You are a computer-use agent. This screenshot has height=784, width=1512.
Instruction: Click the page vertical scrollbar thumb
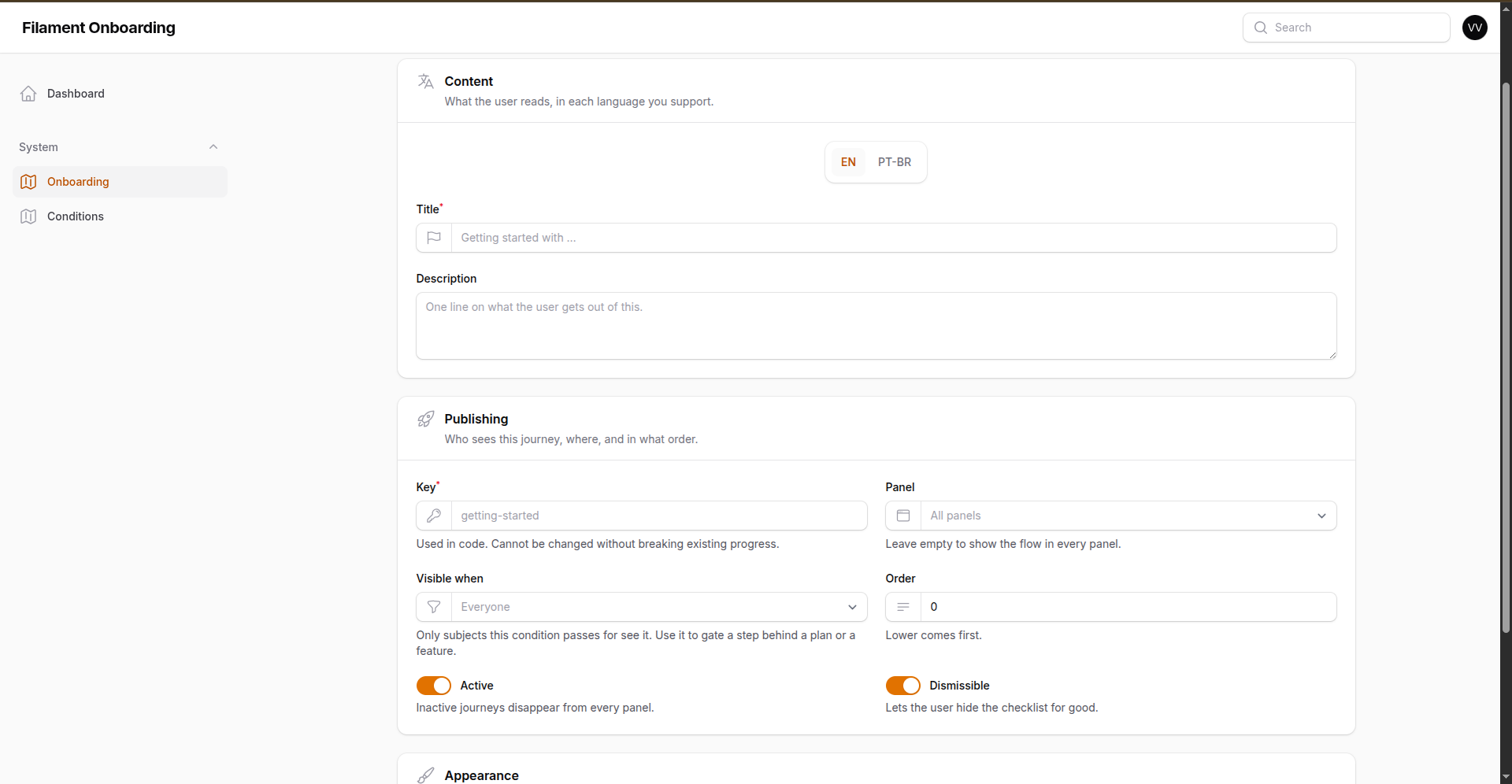pos(1506,358)
